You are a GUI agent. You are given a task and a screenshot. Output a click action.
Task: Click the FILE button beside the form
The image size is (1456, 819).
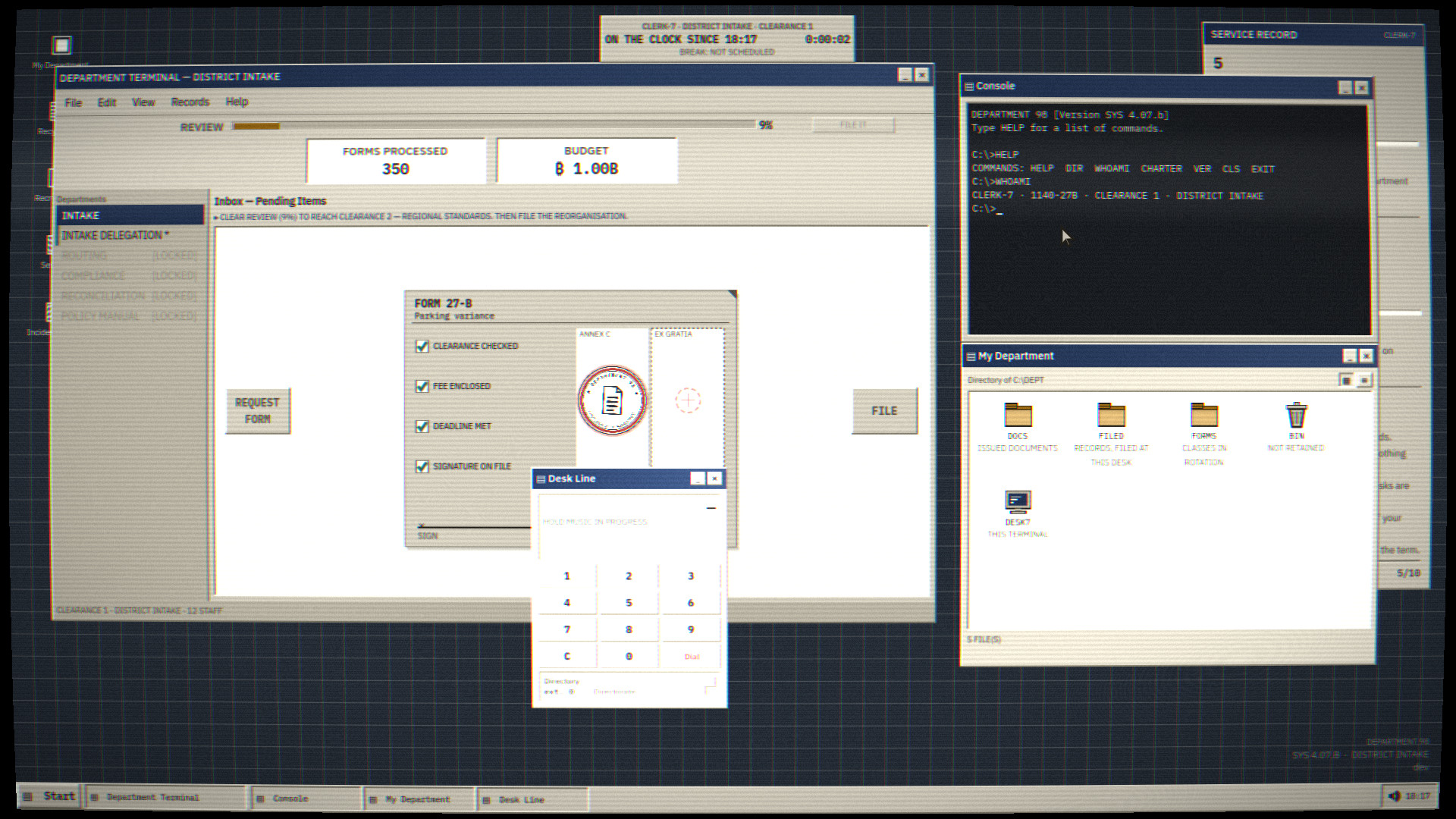(884, 411)
